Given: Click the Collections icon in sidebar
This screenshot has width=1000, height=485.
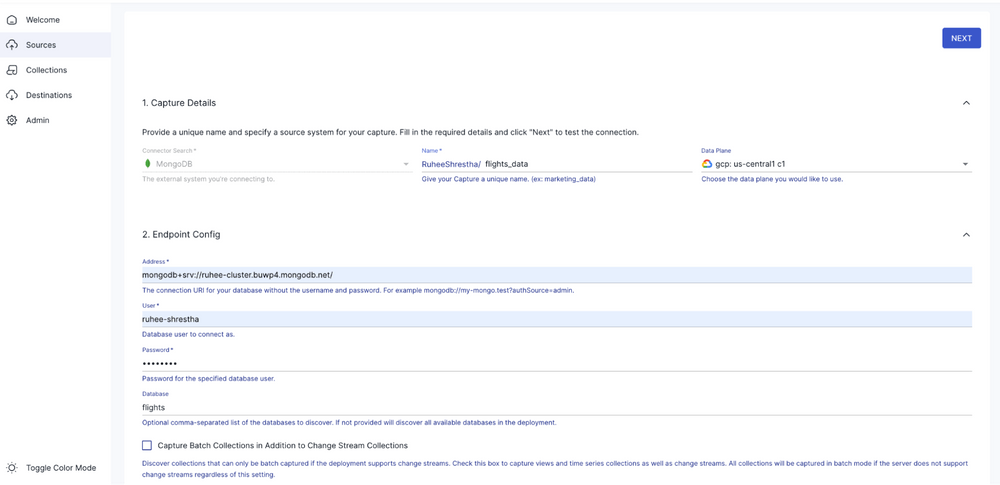Looking at the screenshot, I should coord(12,70).
